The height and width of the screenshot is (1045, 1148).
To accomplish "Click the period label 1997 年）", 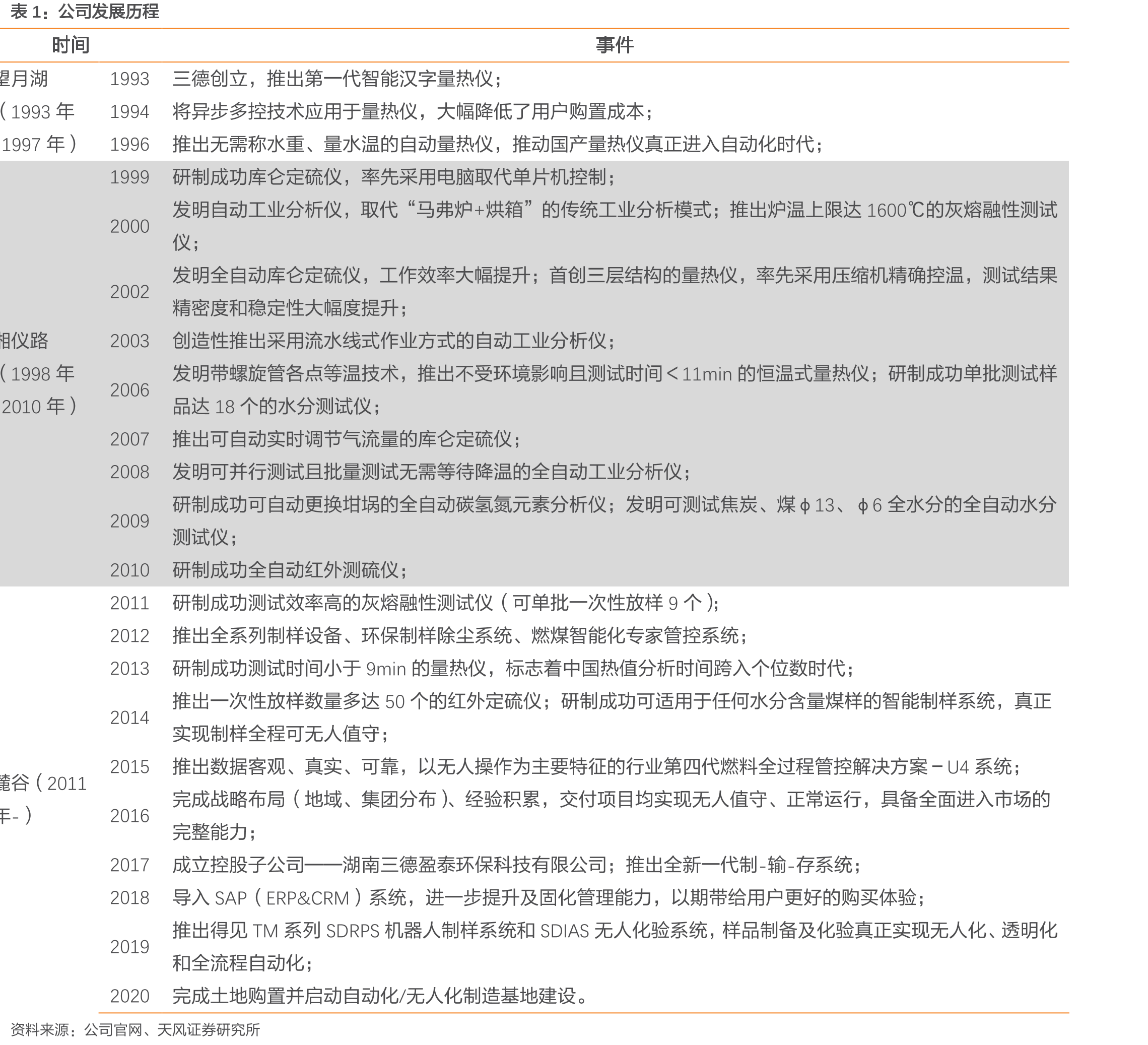I will tap(39, 145).
